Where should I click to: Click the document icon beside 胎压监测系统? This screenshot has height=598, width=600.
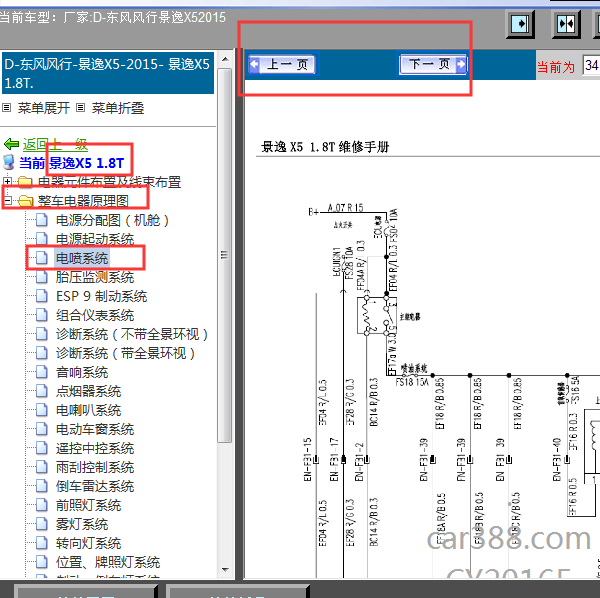click(x=42, y=277)
